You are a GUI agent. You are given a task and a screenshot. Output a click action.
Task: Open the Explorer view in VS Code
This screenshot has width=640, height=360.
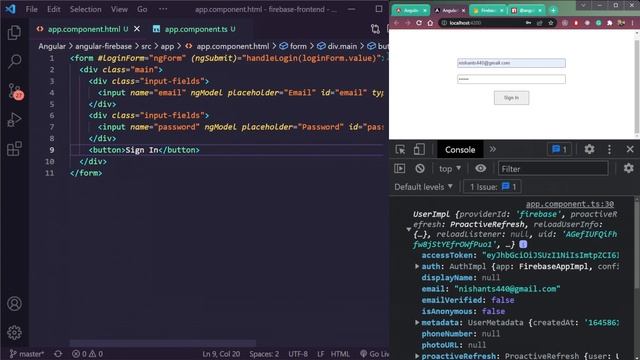pos(14,32)
